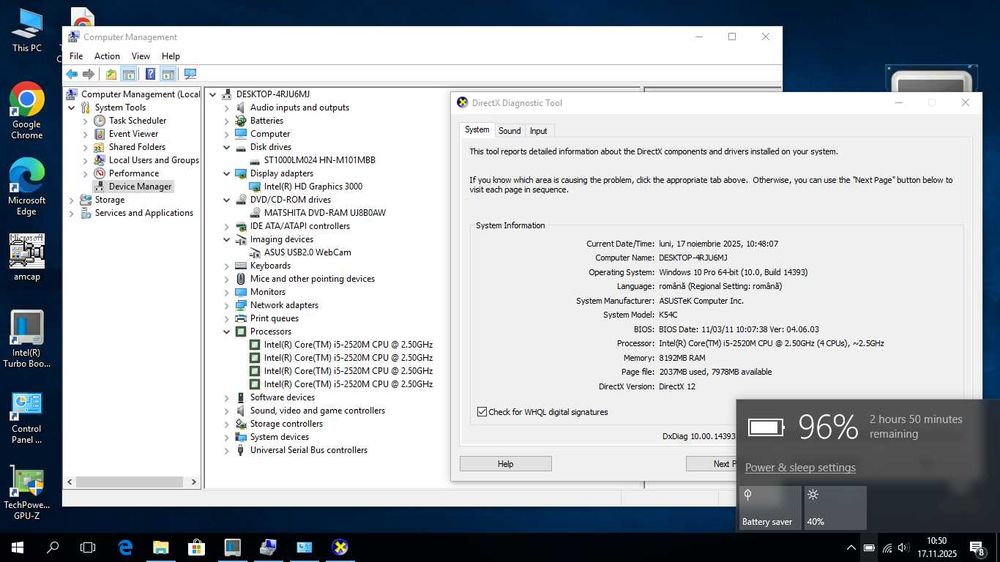Select TechPowerUp GPU-Z desktop icon

pos(27,492)
